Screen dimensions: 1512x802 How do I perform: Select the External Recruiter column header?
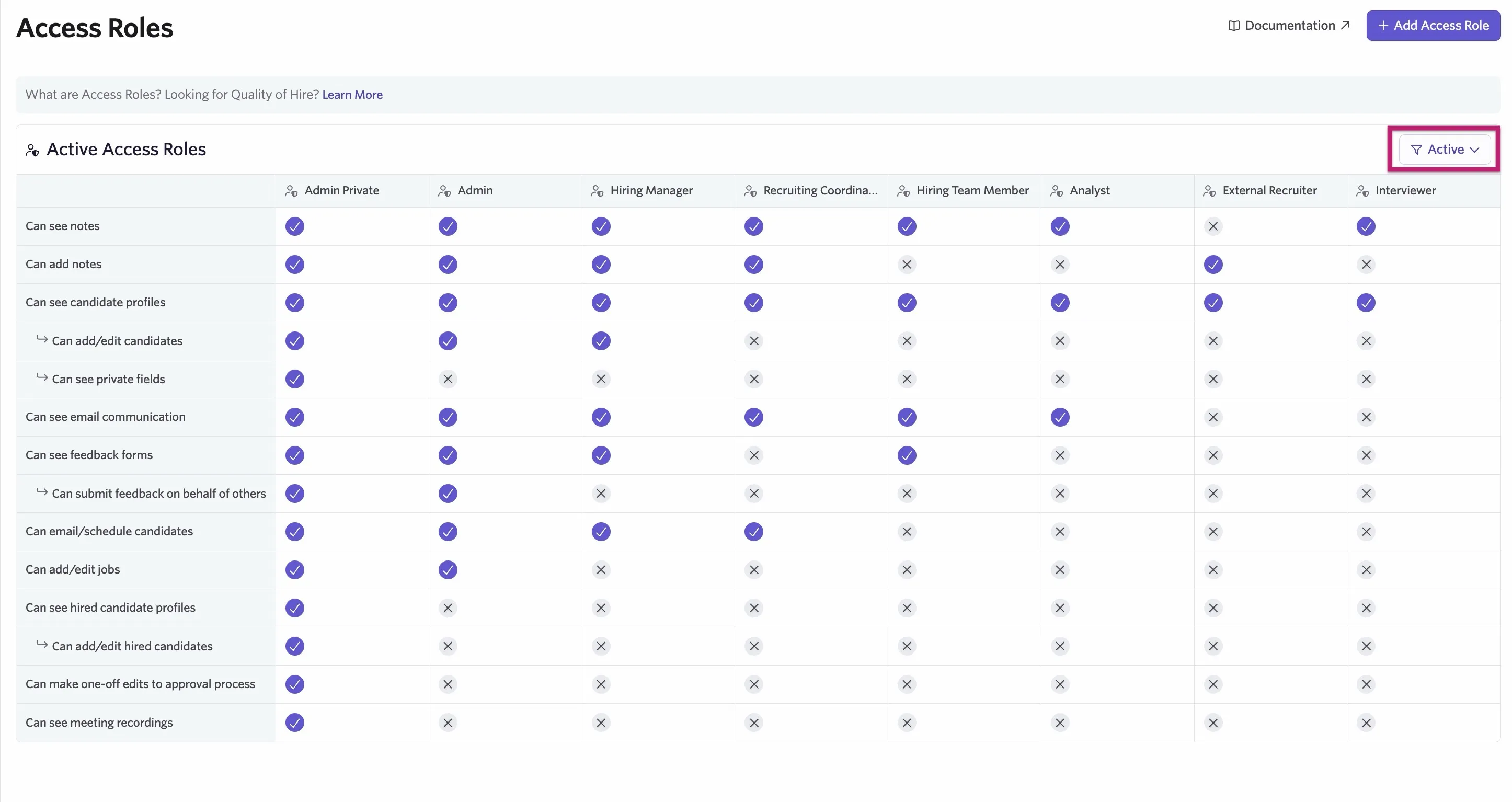1270,191
